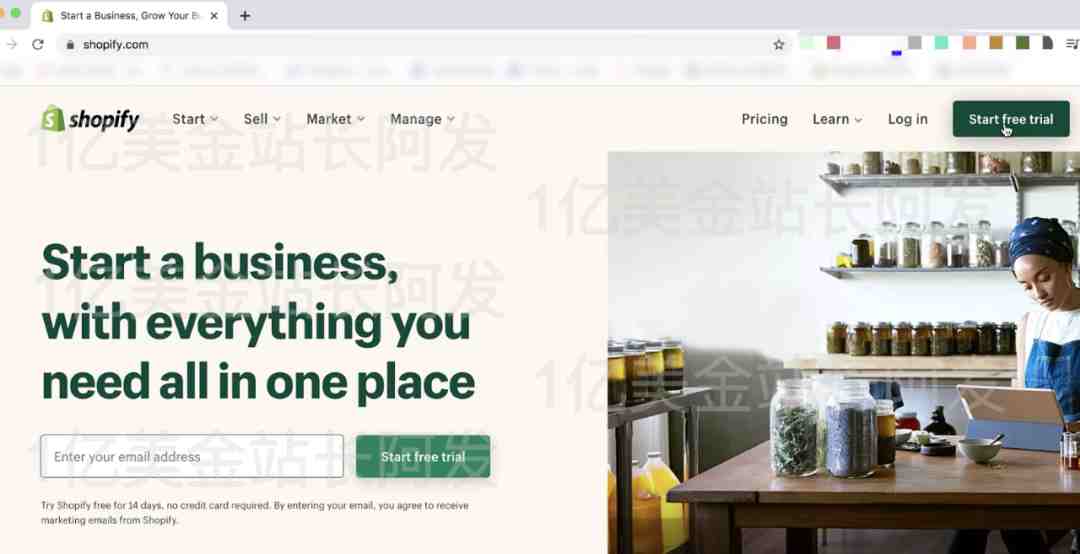The width and height of the screenshot is (1080, 554).
Task: Click the Shopify logo
Action: tap(90, 119)
